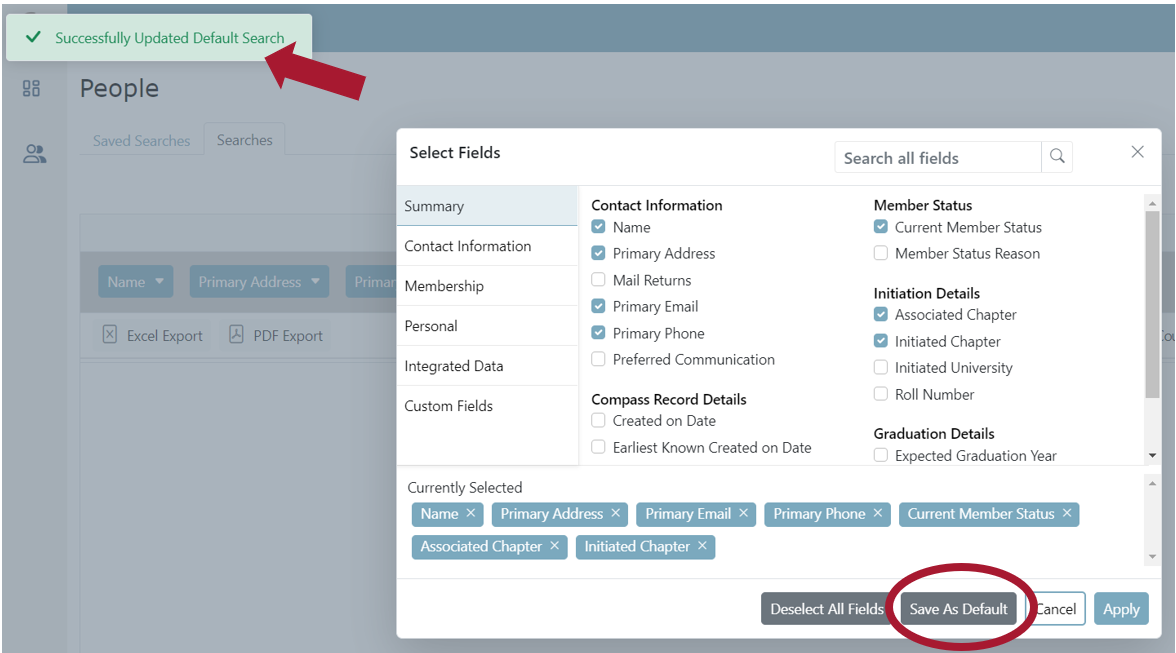Image resolution: width=1176 pixels, height=653 pixels.
Task: Check the Roll Number checkbox
Action: point(880,394)
